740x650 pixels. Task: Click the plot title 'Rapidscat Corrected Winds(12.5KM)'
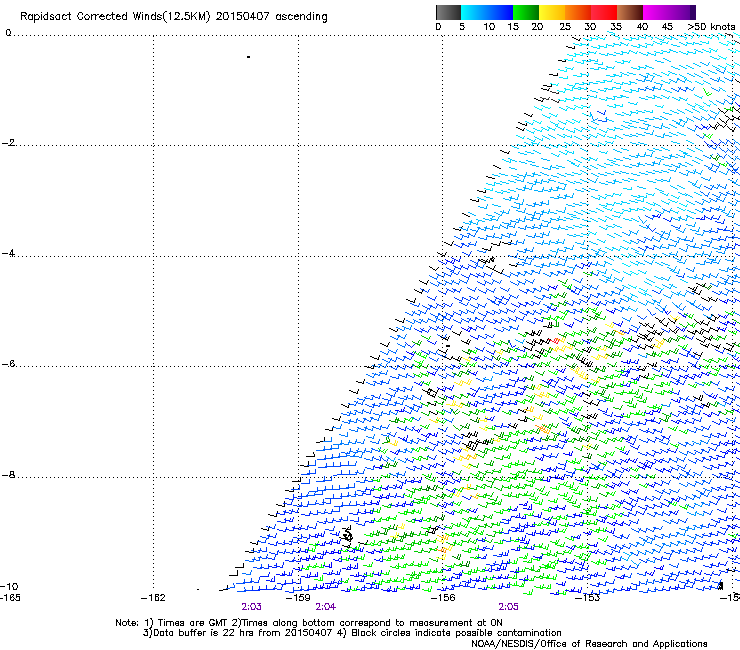(115, 17)
